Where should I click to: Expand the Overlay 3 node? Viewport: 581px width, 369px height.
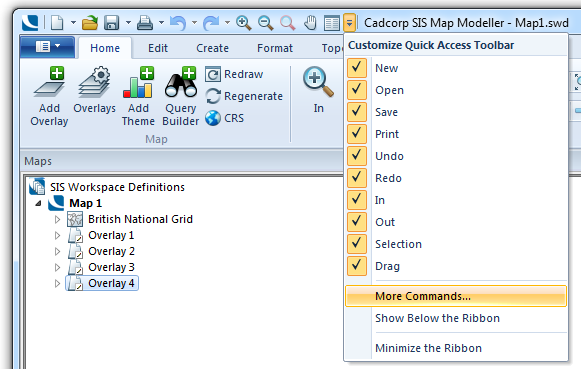pos(57,267)
